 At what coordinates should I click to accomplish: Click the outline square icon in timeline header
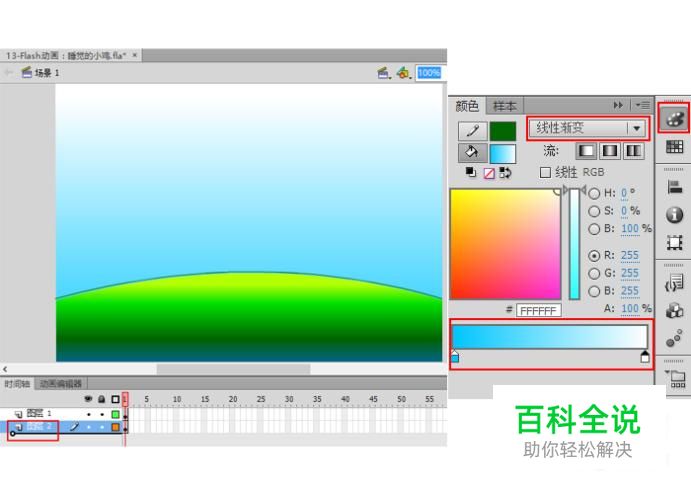click(115, 399)
